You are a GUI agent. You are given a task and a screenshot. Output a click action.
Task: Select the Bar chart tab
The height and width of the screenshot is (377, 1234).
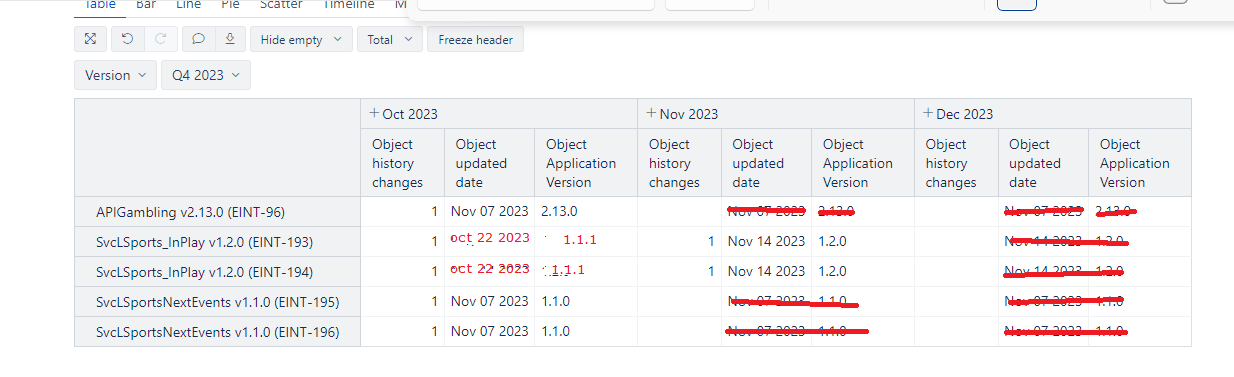(146, 5)
